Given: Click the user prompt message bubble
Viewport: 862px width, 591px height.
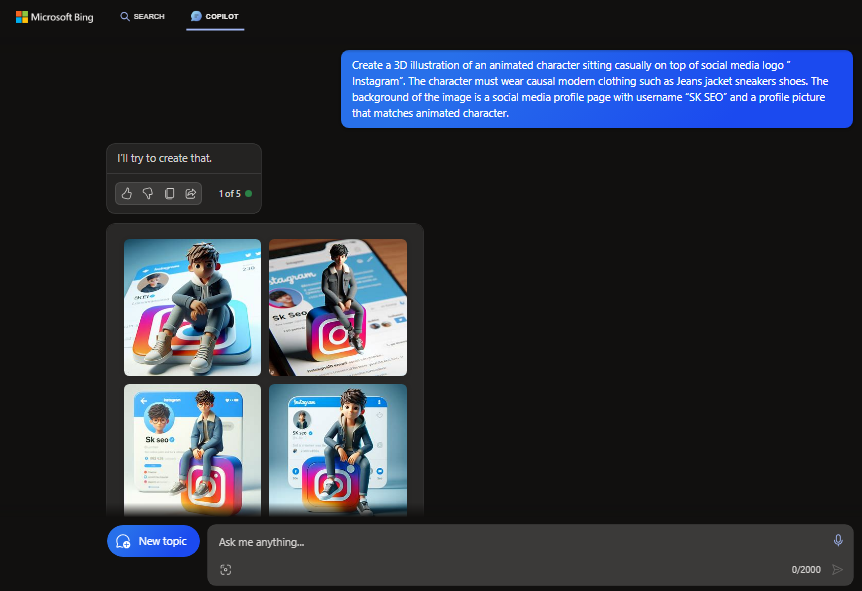Looking at the screenshot, I should [x=596, y=89].
